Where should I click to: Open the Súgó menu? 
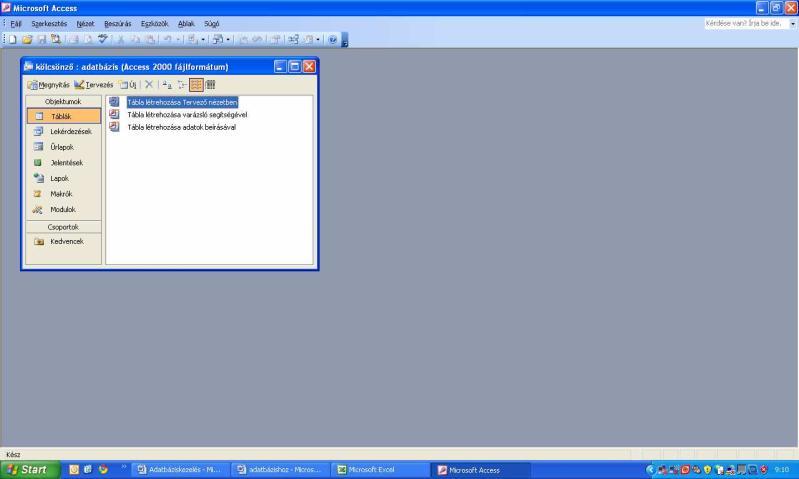click(211, 23)
